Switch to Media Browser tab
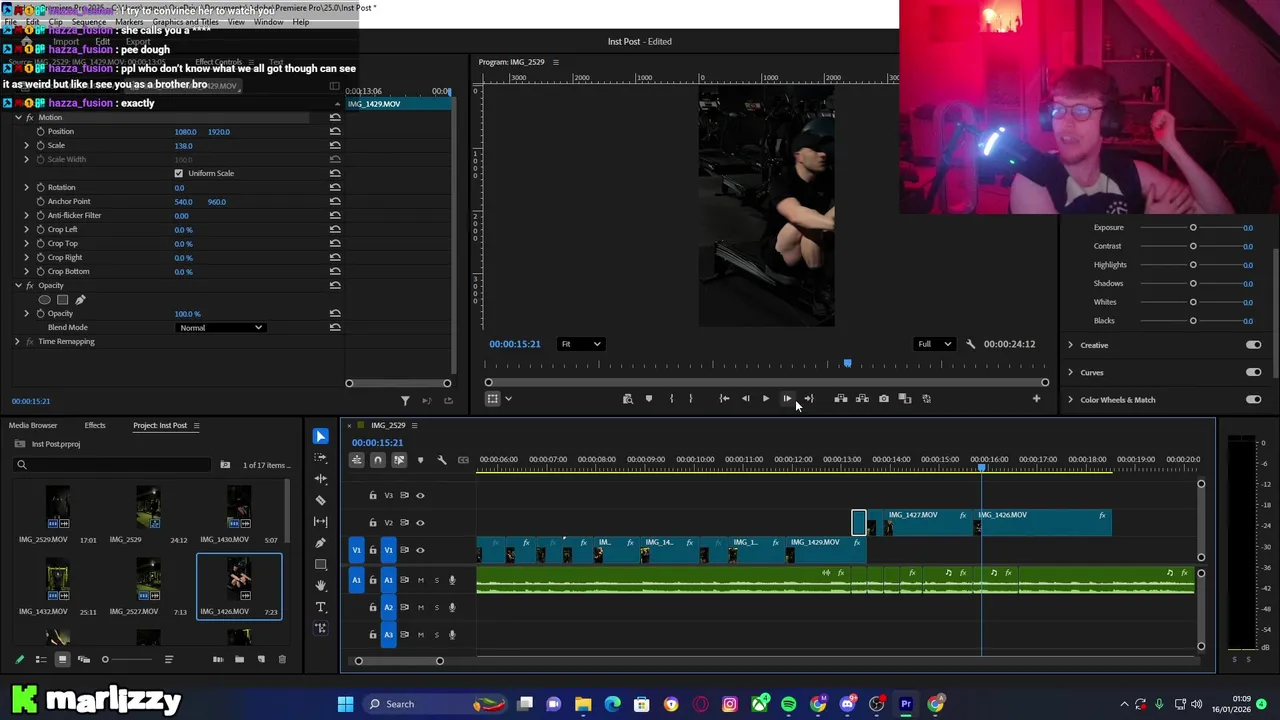Viewport: 1280px width, 720px height. click(33, 425)
